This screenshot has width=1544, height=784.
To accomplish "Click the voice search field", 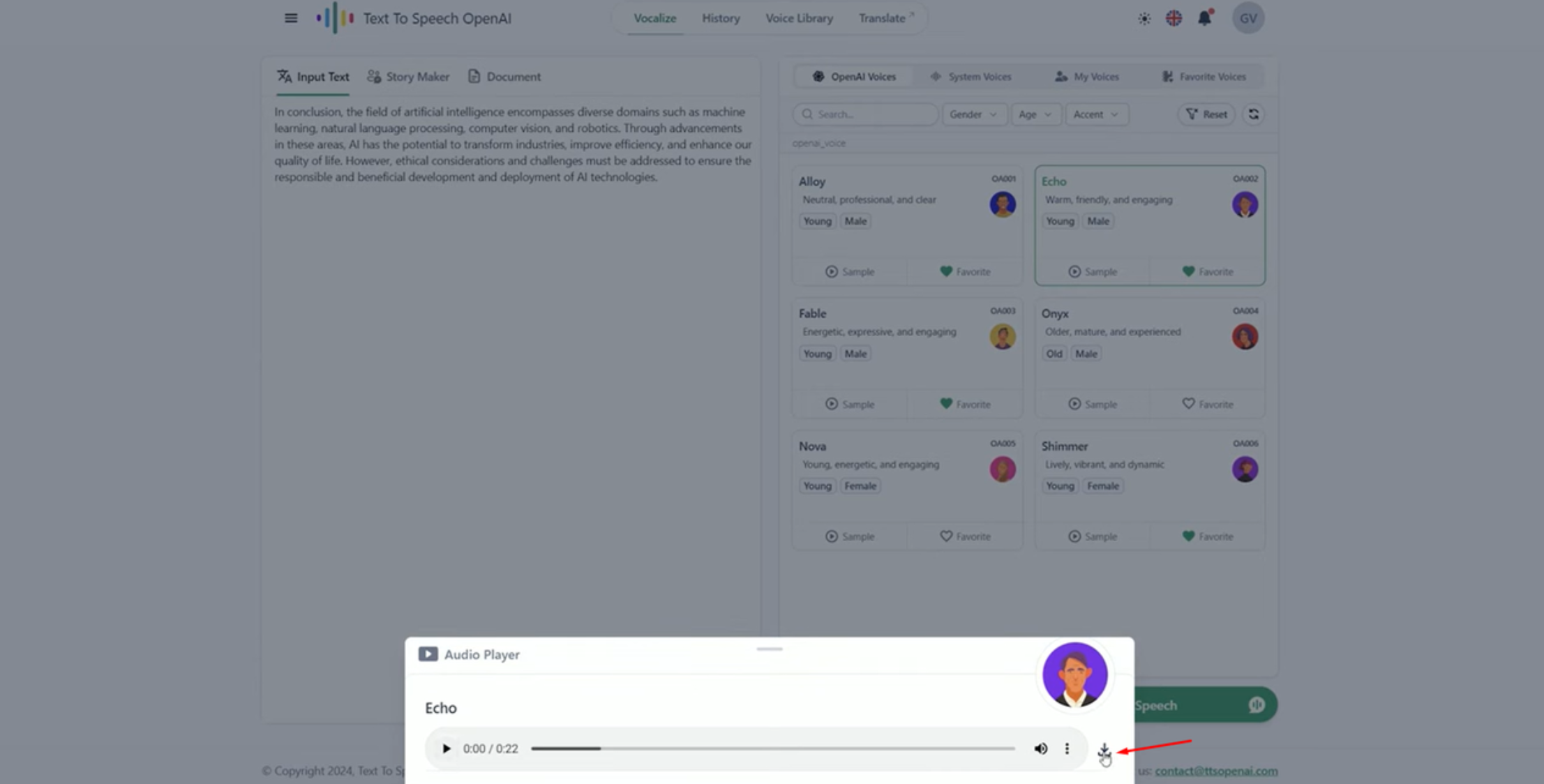I will click(x=865, y=114).
